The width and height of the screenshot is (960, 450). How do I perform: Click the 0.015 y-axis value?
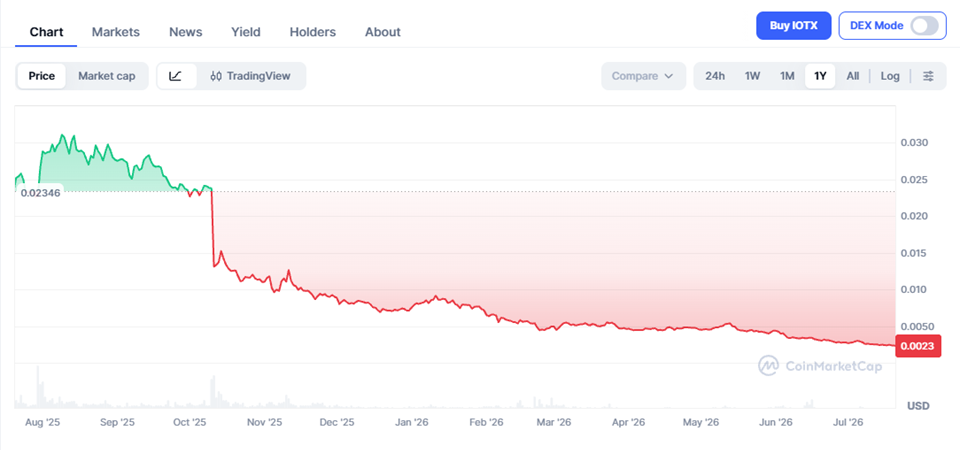coord(914,253)
